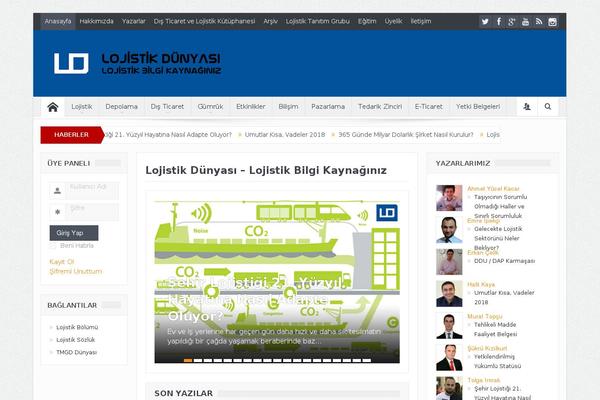Viewport: 600px width, 400px height.
Task: Select the Dış Ticaret category tab
Action: pyautogui.click(x=167, y=107)
